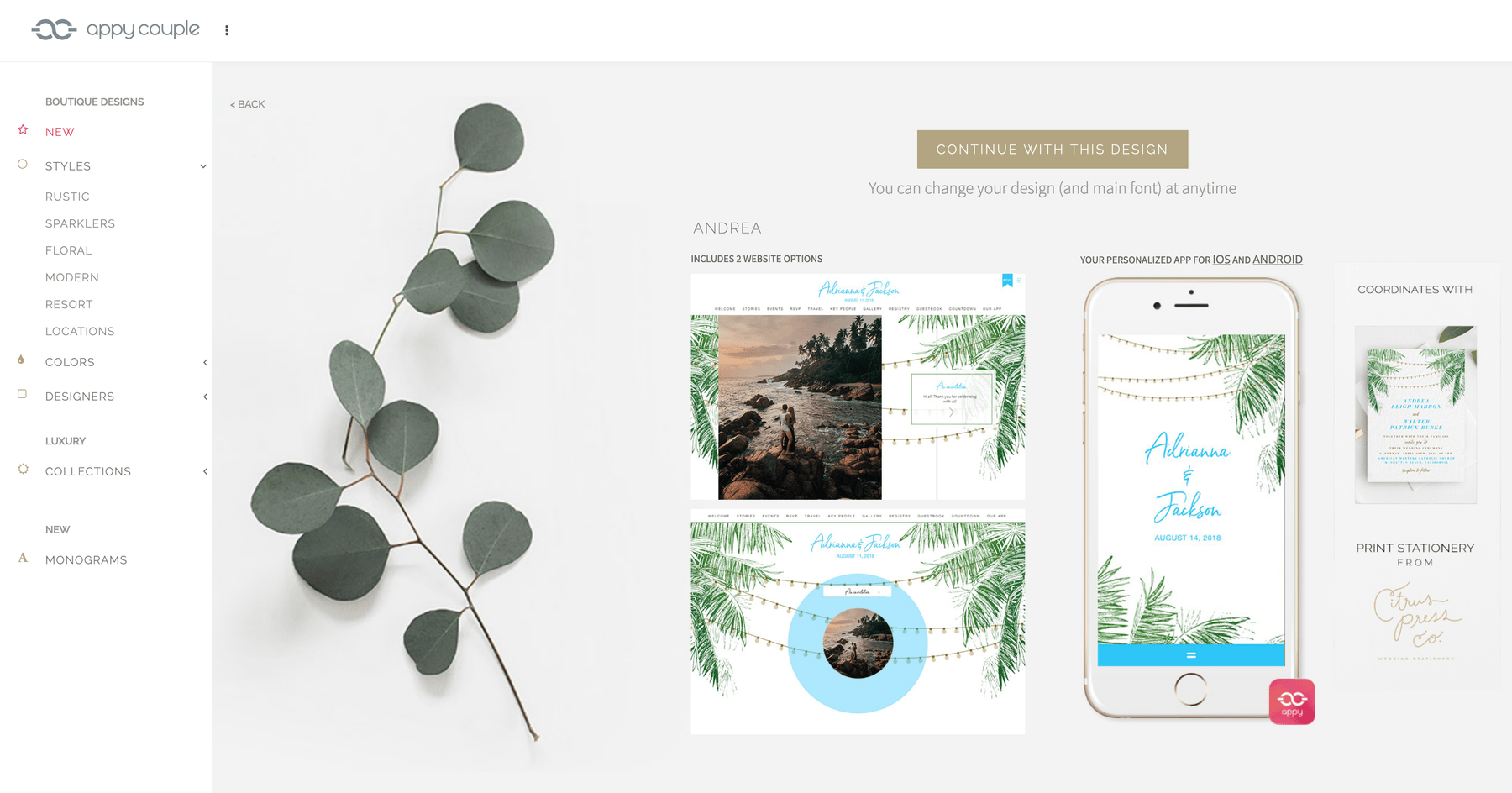Click the star icon beside NEW
The width and height of the screenshot is (1512, 793).
coord(23,130)
